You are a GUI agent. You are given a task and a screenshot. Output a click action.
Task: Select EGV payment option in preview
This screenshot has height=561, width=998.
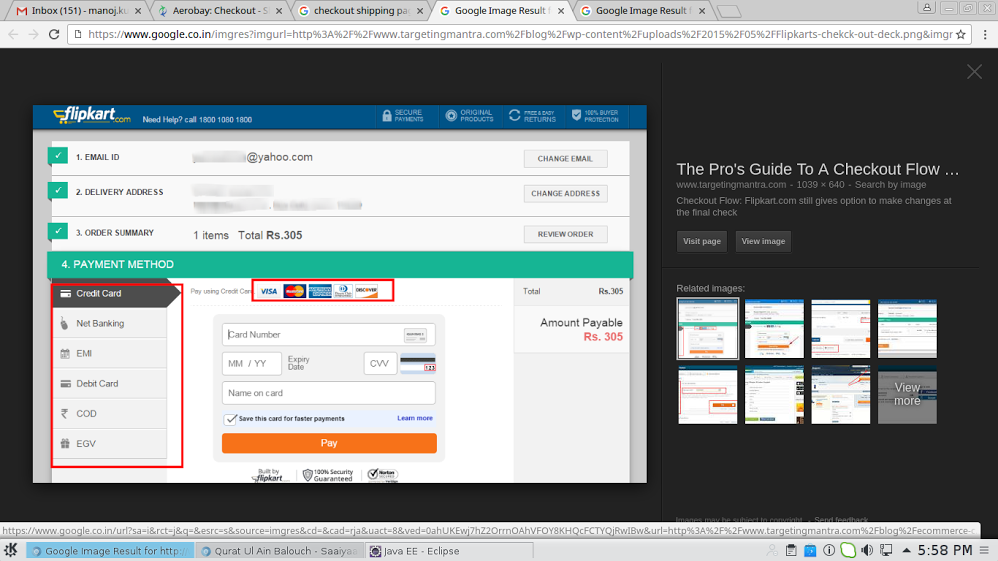tap(110, 443)
